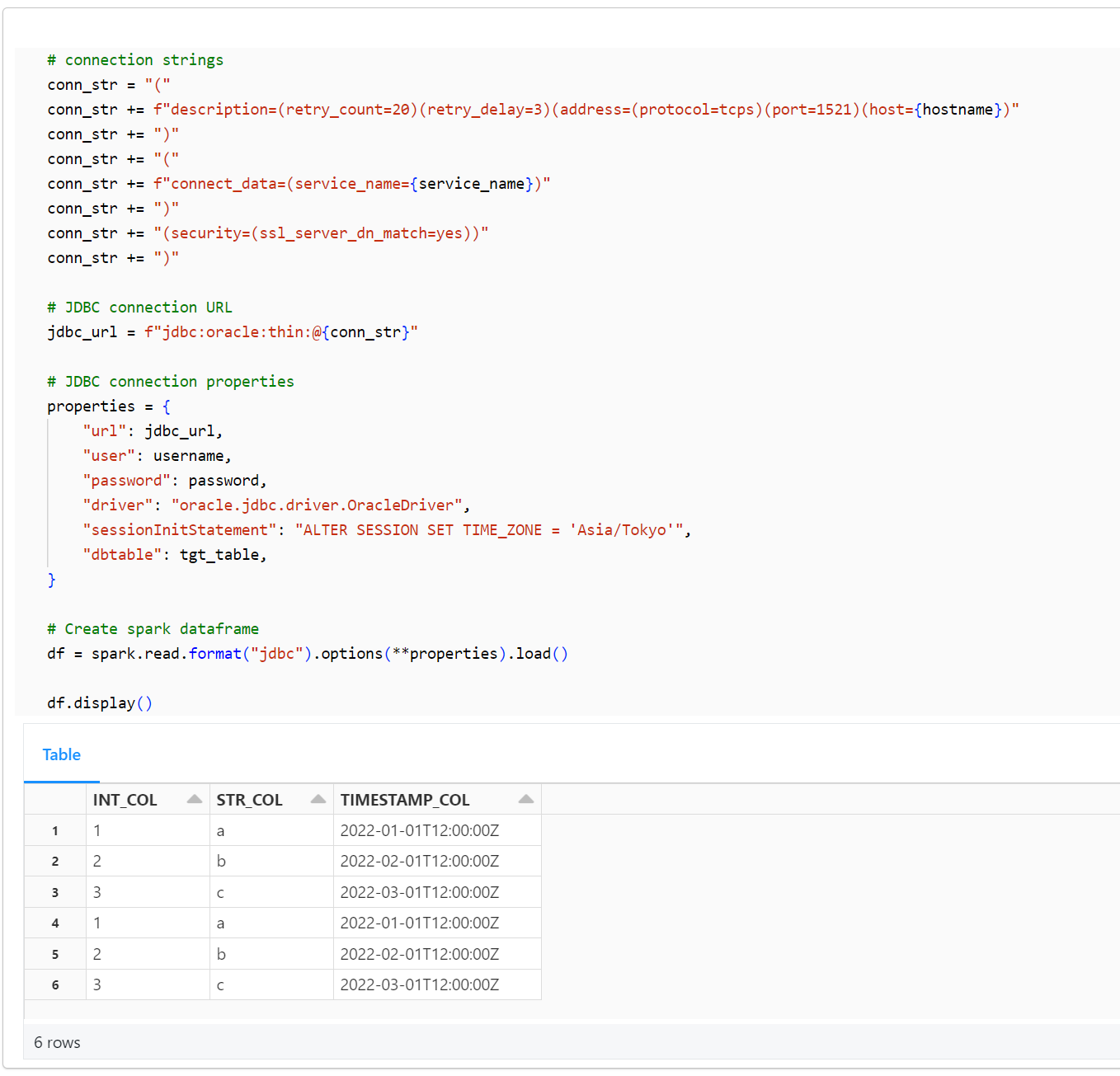The height and width of the screenshot is (1076, 1120).
Task: Place cursor on spark.read.format jdbc line
Action: click(x=308, y=654)
